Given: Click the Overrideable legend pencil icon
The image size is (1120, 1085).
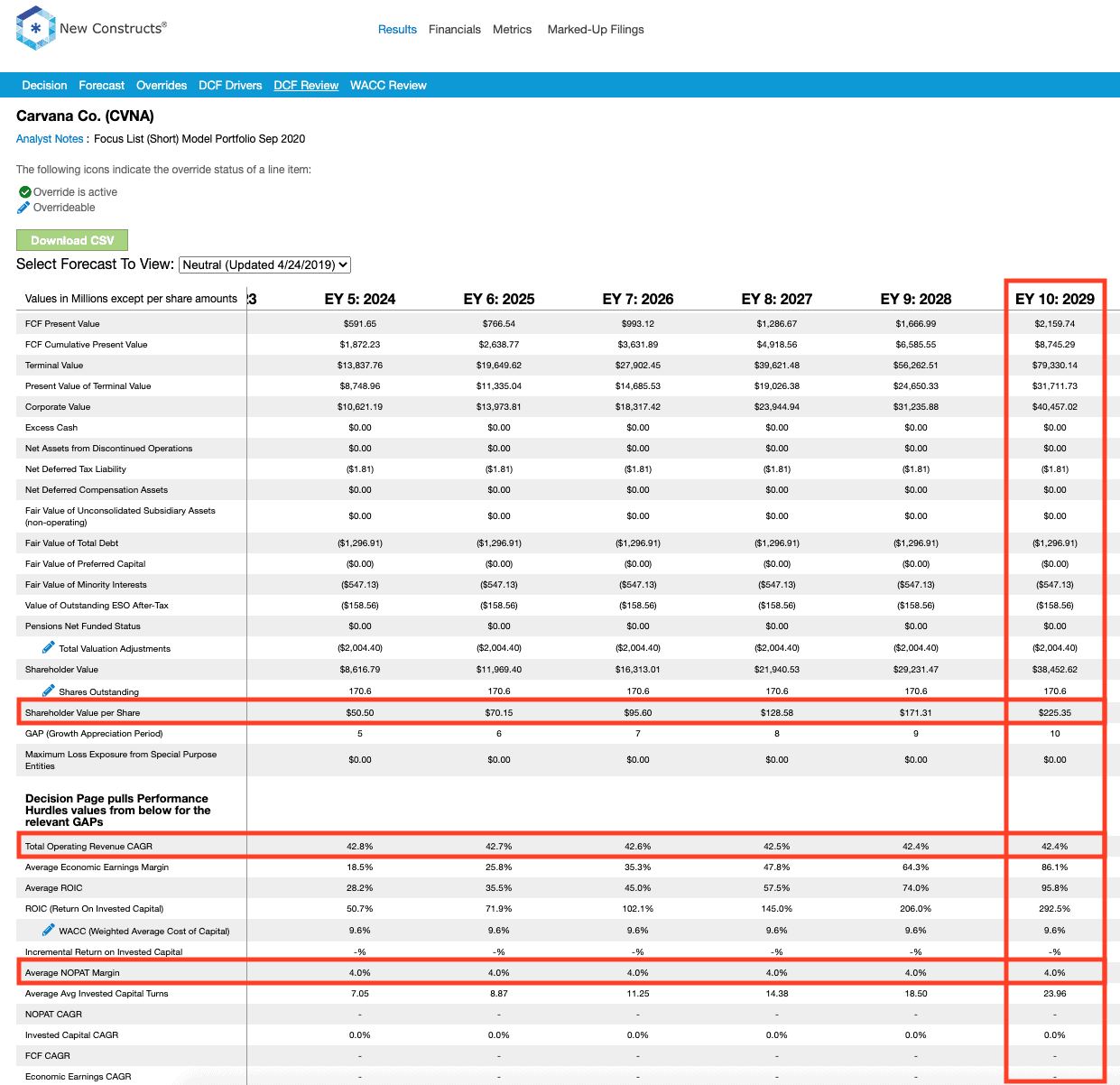Looking at the screenshot, I should 23,208.
